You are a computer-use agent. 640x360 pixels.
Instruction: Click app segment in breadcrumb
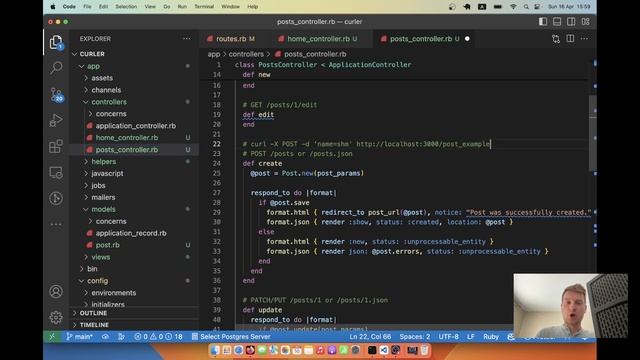click(213, 54)
